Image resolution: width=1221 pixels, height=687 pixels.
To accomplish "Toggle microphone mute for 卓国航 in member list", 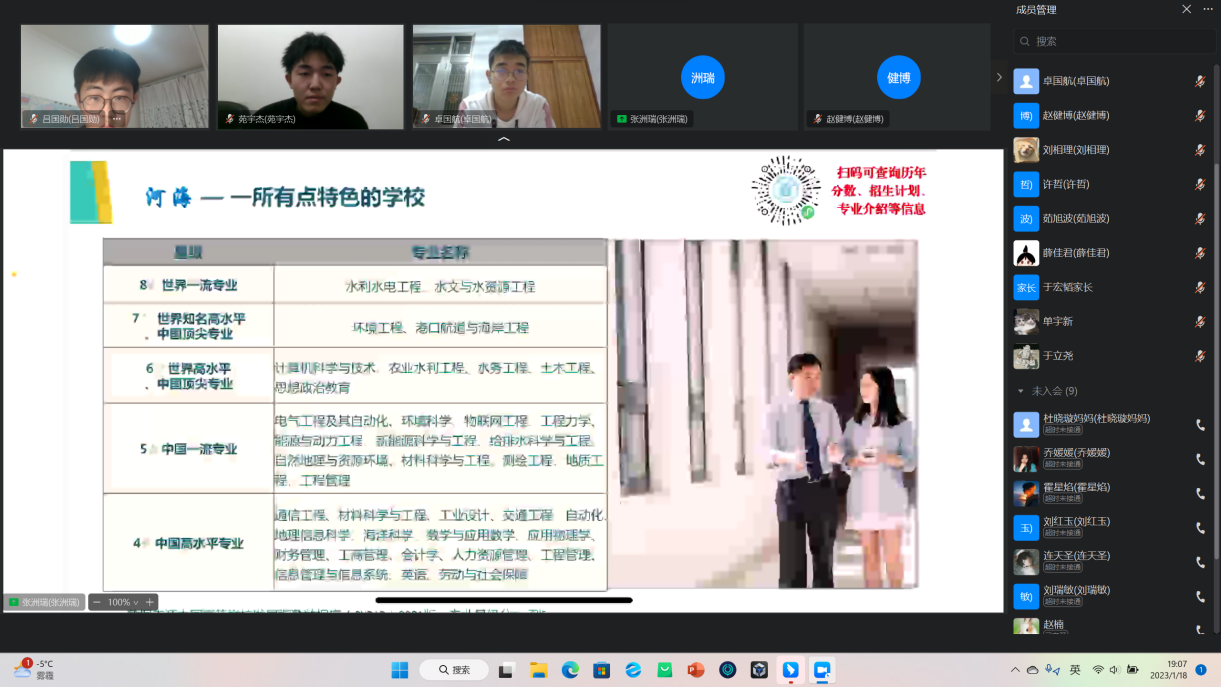I will 1200,81.
